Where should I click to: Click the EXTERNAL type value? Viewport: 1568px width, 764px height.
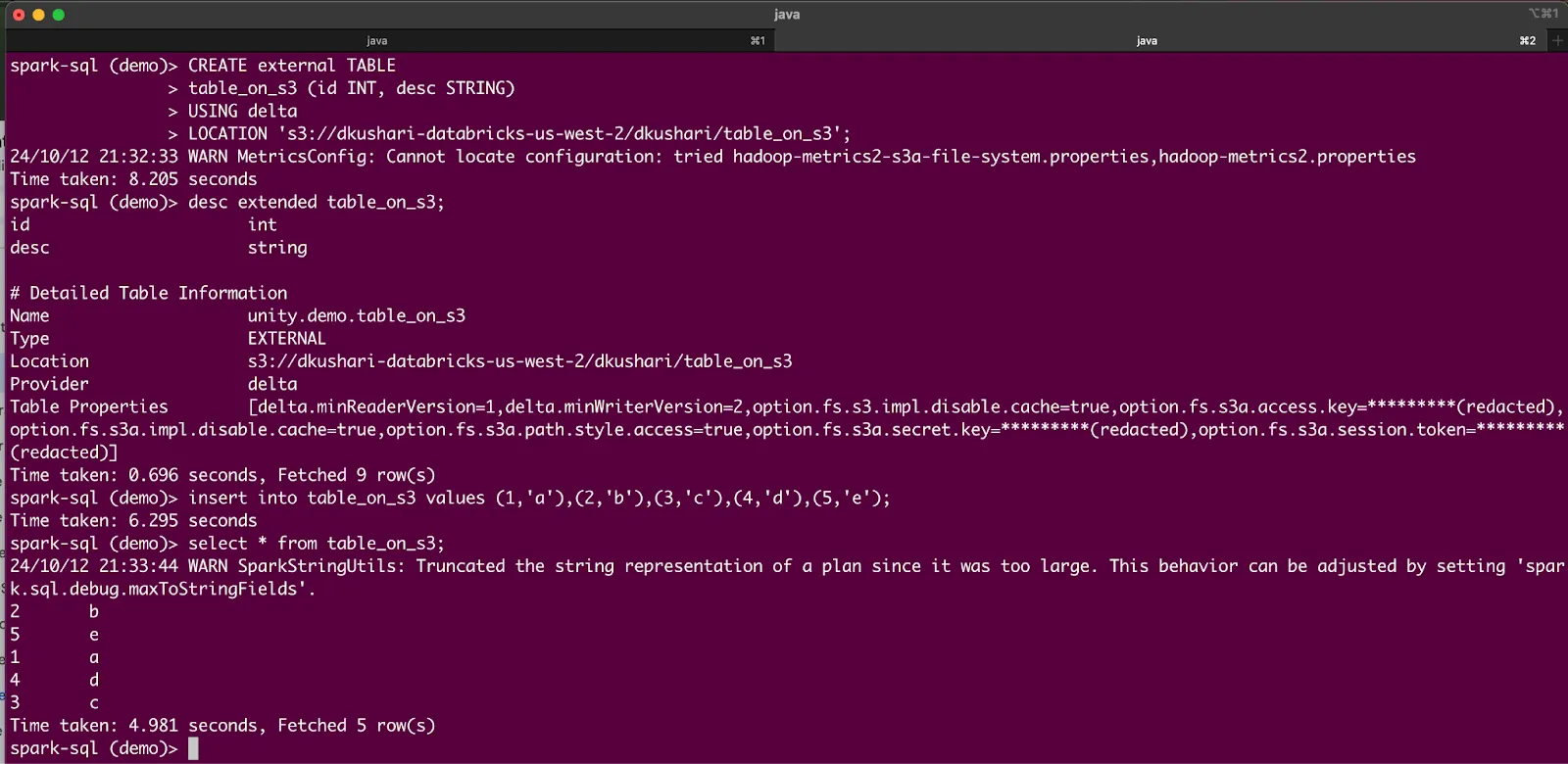click(x=286, y=339)
